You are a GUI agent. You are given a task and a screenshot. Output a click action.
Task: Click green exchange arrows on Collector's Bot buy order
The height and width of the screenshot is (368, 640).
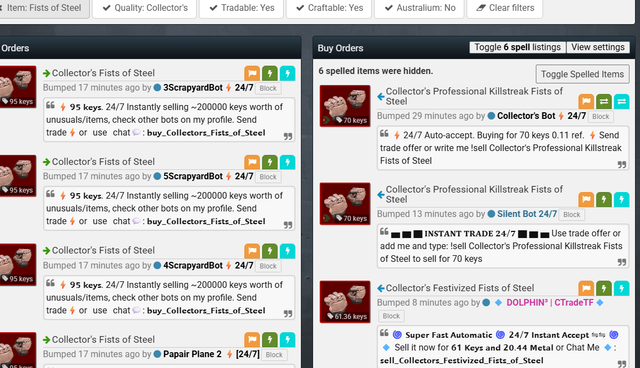coord(604,101)
